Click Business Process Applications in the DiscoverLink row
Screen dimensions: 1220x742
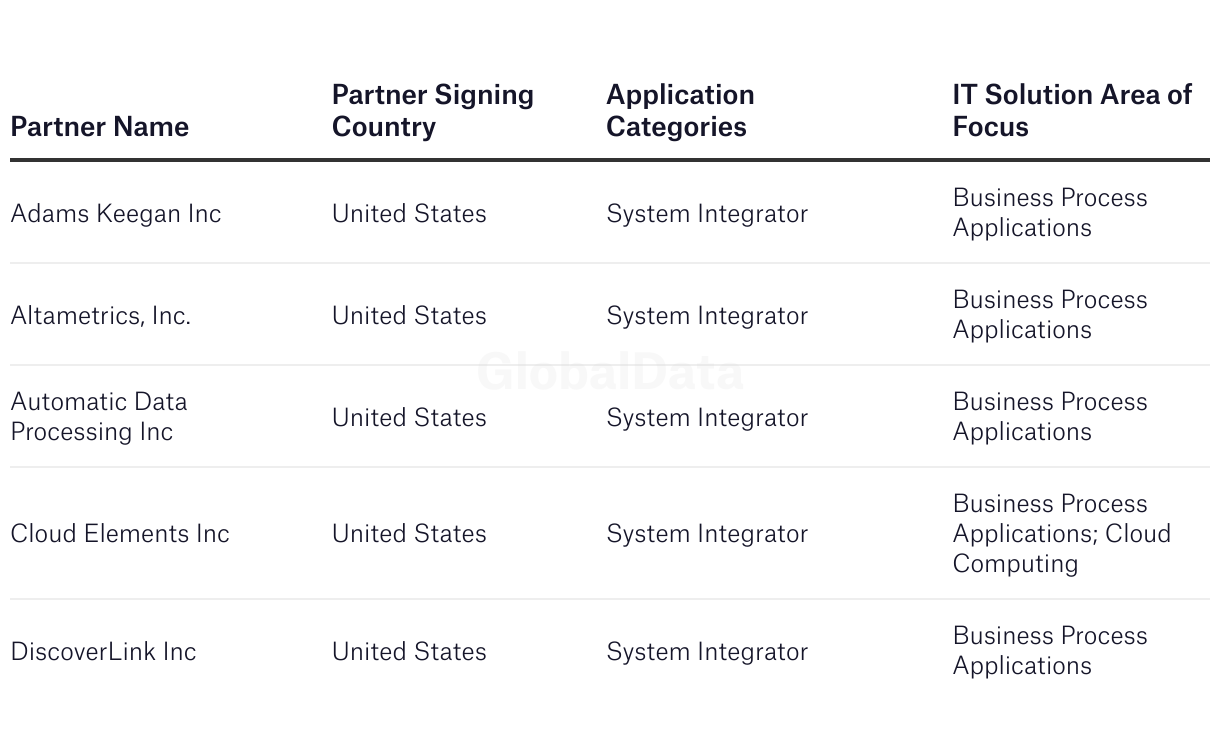[x=1050, y=651]
